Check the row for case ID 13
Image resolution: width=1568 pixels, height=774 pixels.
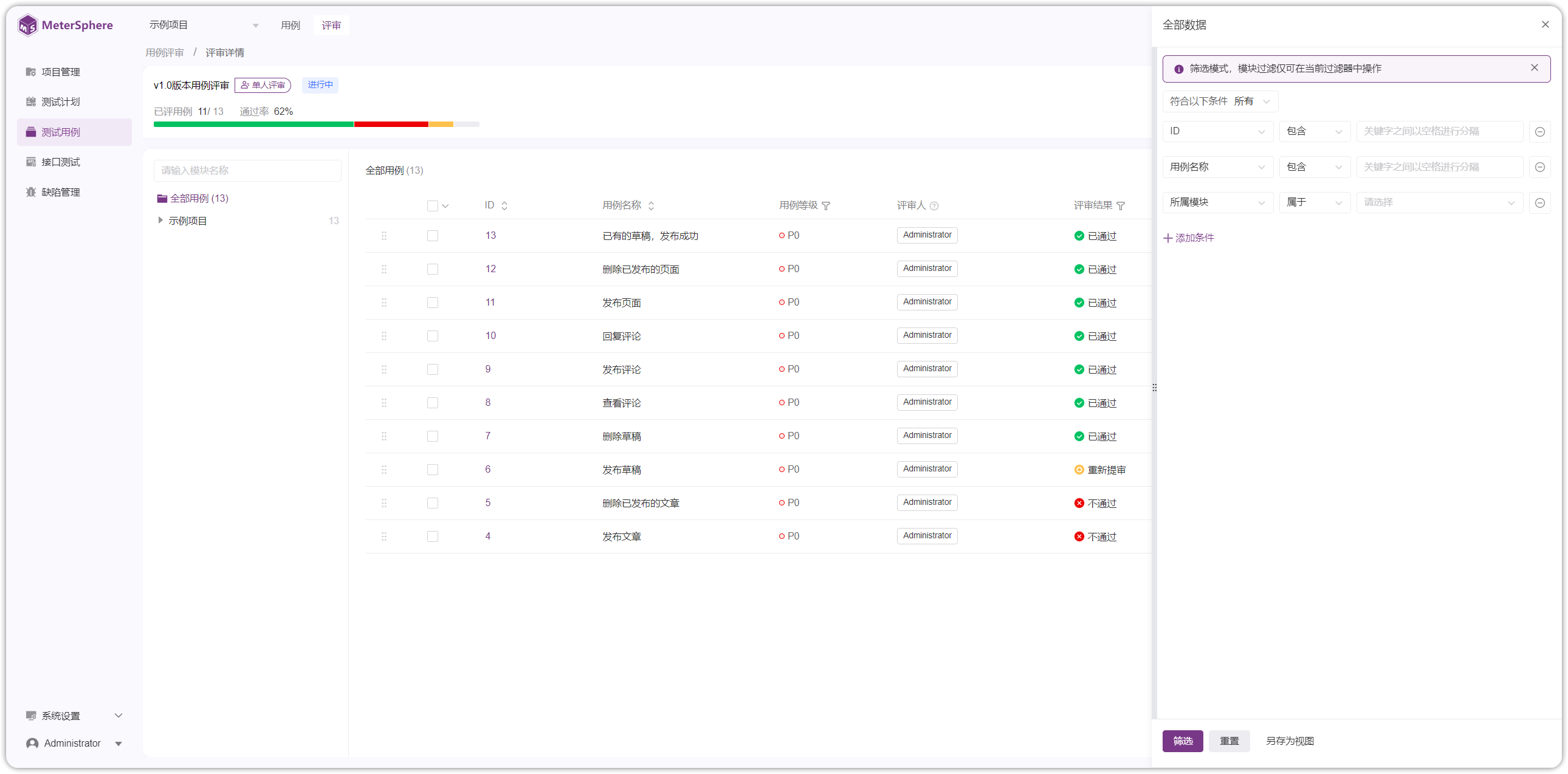[432, 236]
